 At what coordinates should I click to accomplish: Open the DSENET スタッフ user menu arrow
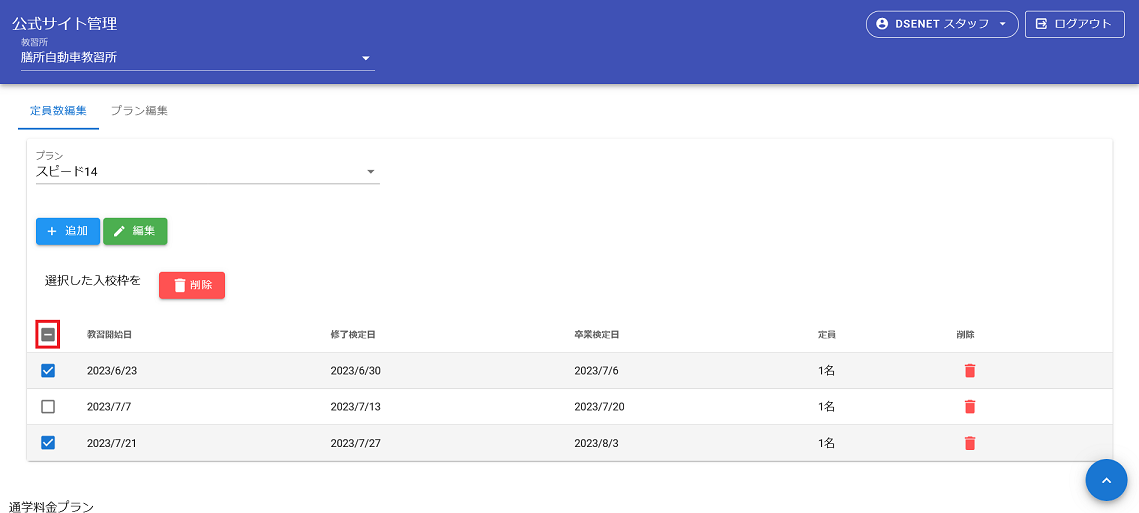tap(1002, 24)
